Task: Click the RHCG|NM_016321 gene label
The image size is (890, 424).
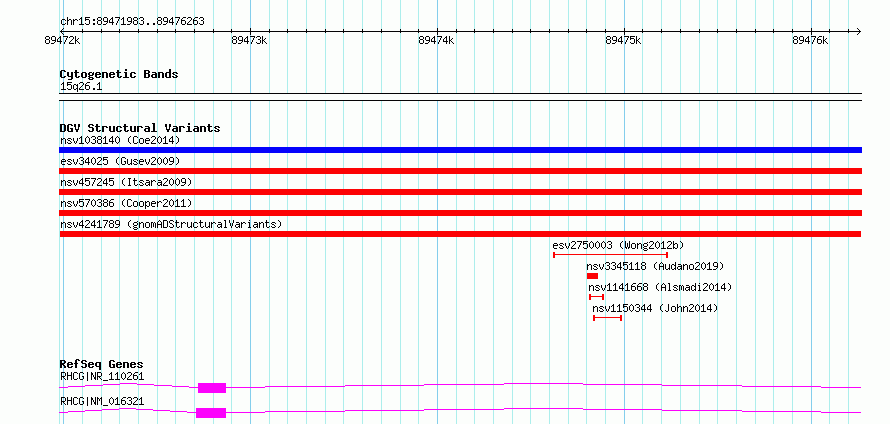Action: [x=102, y=401]
